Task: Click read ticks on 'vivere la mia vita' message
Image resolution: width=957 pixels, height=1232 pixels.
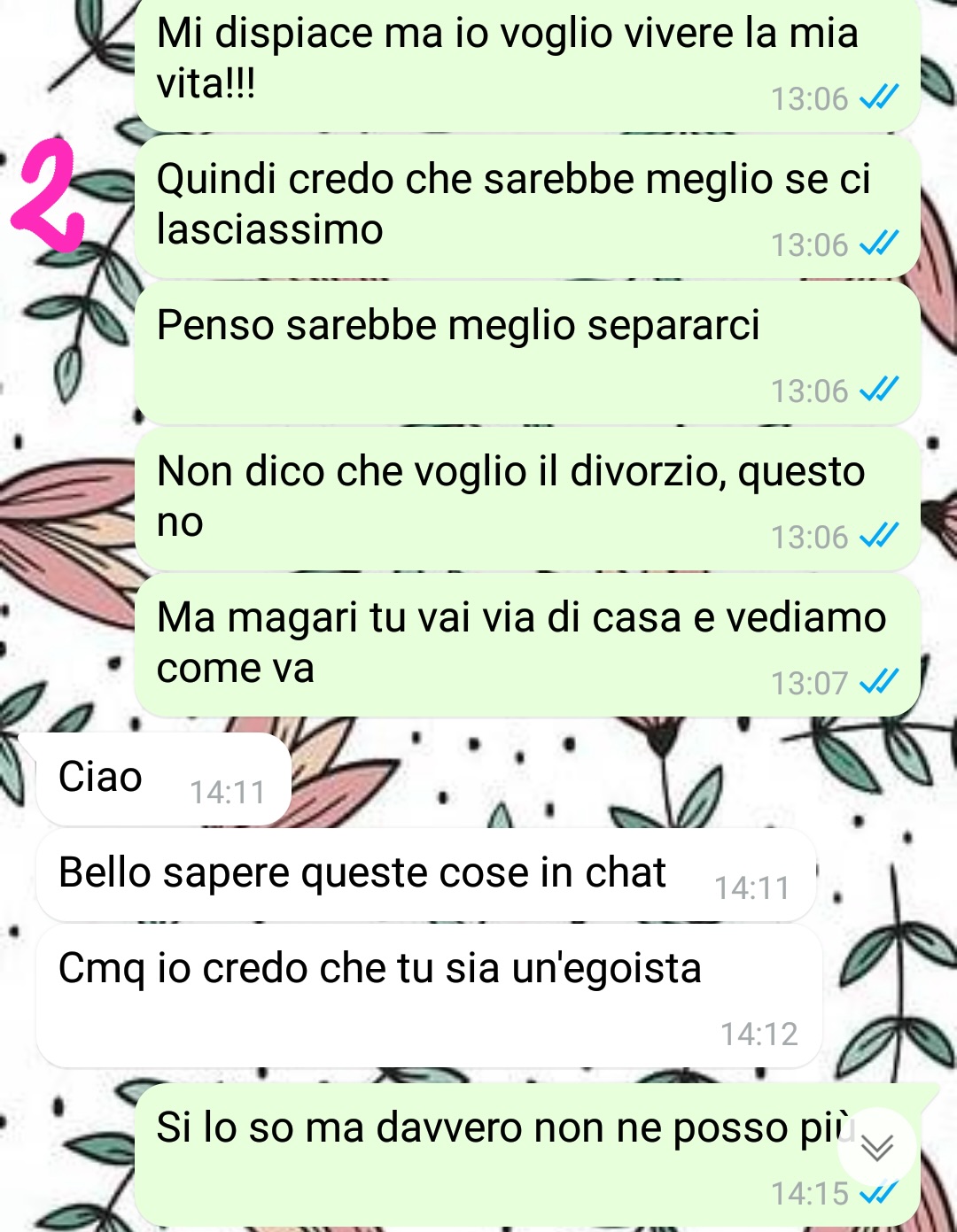Action: point(879,97)
